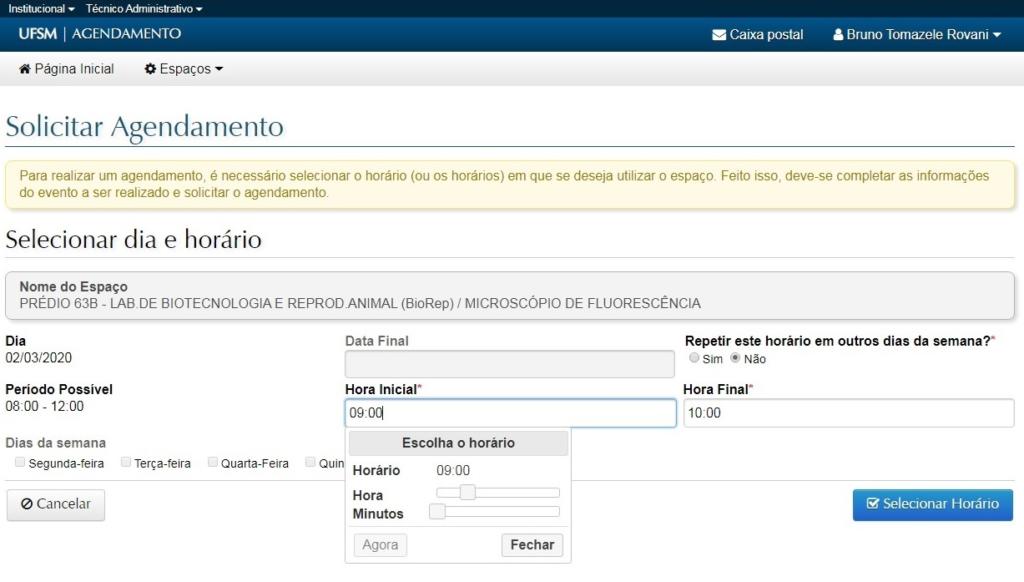The image size is (1024, 582).
Task: Select the Sim radio button
Action: (695, 358)
